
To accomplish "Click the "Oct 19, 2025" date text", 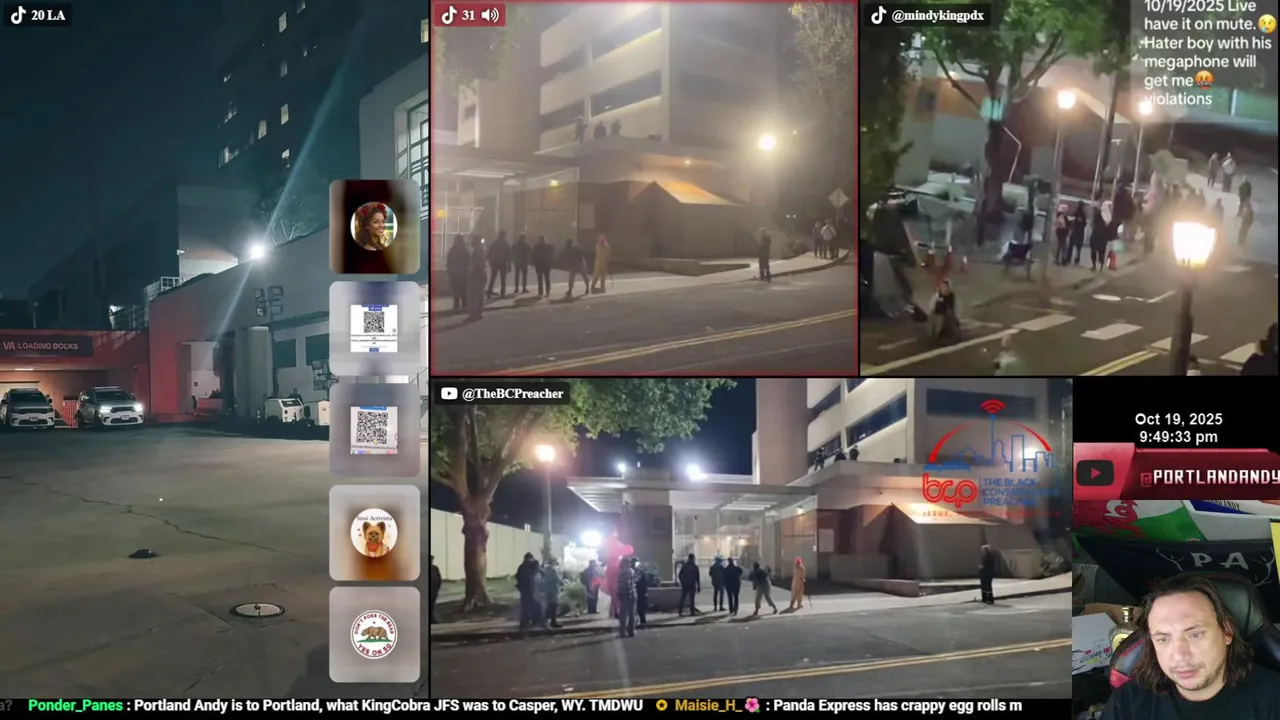I will (x=1178, y=419).
